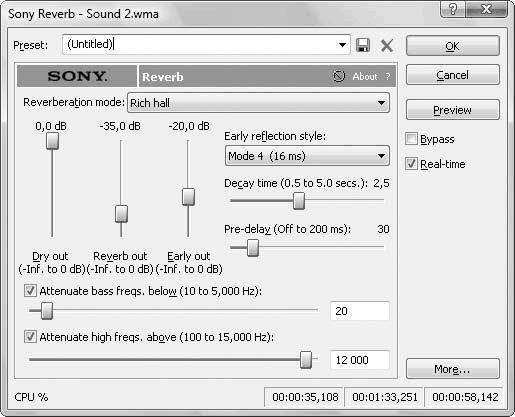The width and height of the screenshot is (515, 417).
Task: Open the More... button
Action: click(x=453, y=369)
